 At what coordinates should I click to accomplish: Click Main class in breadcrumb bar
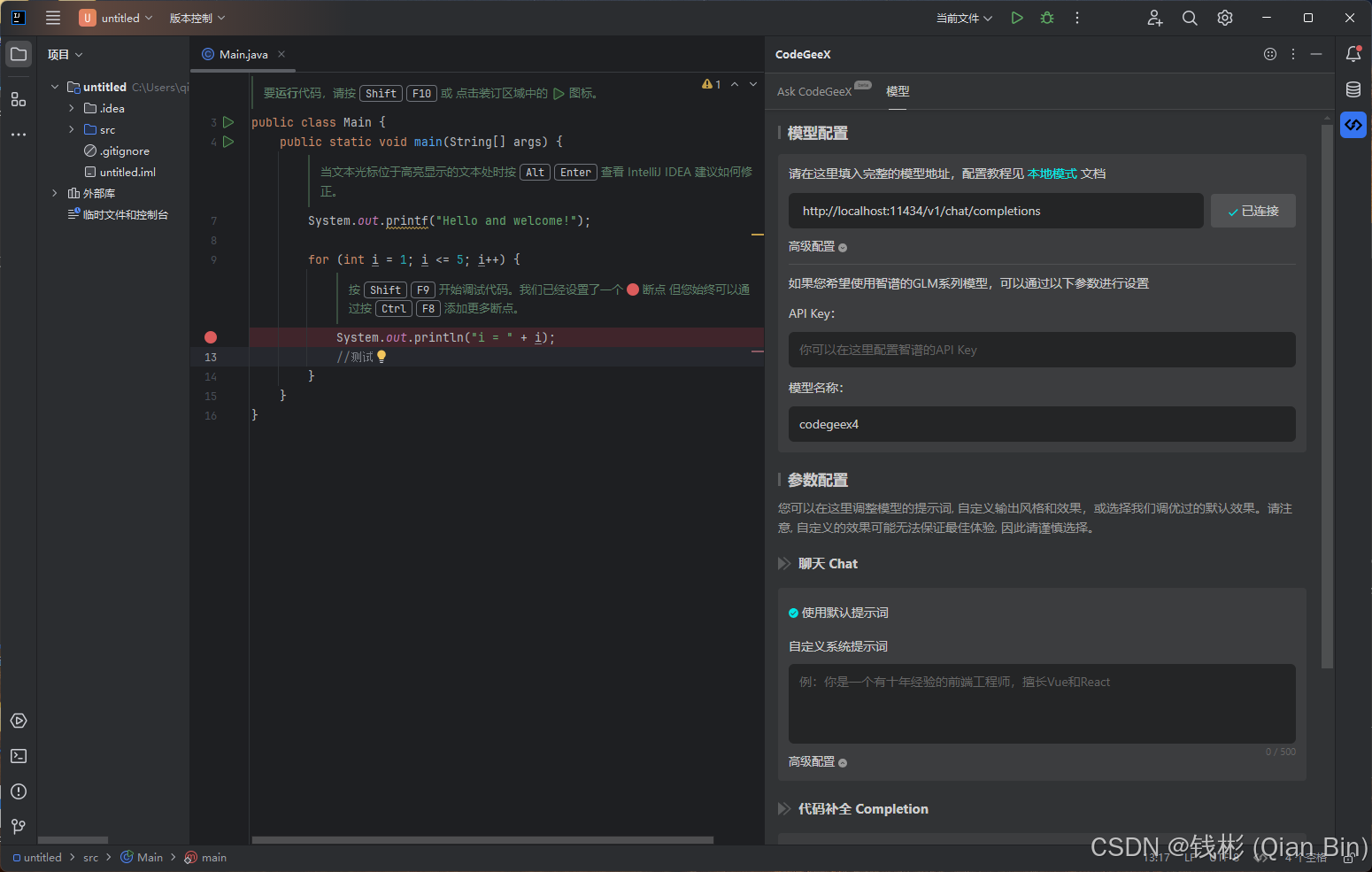pos(142,857)
